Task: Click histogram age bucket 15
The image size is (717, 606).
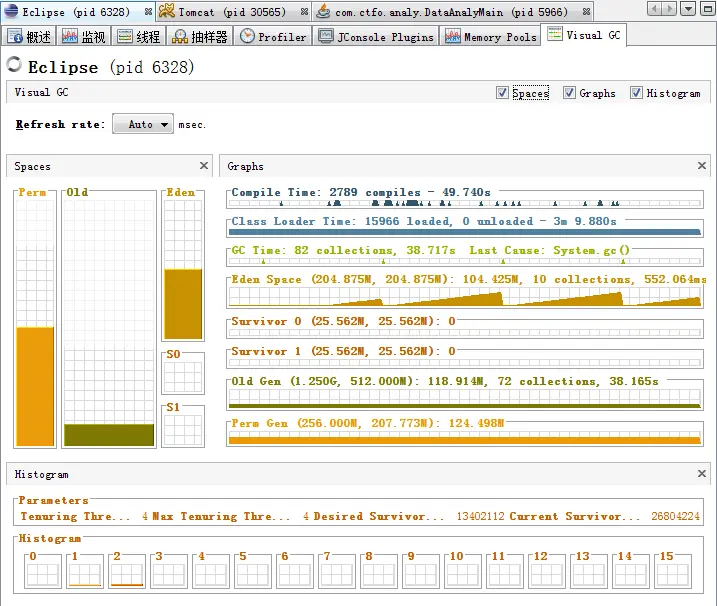Action: point(673,572)
